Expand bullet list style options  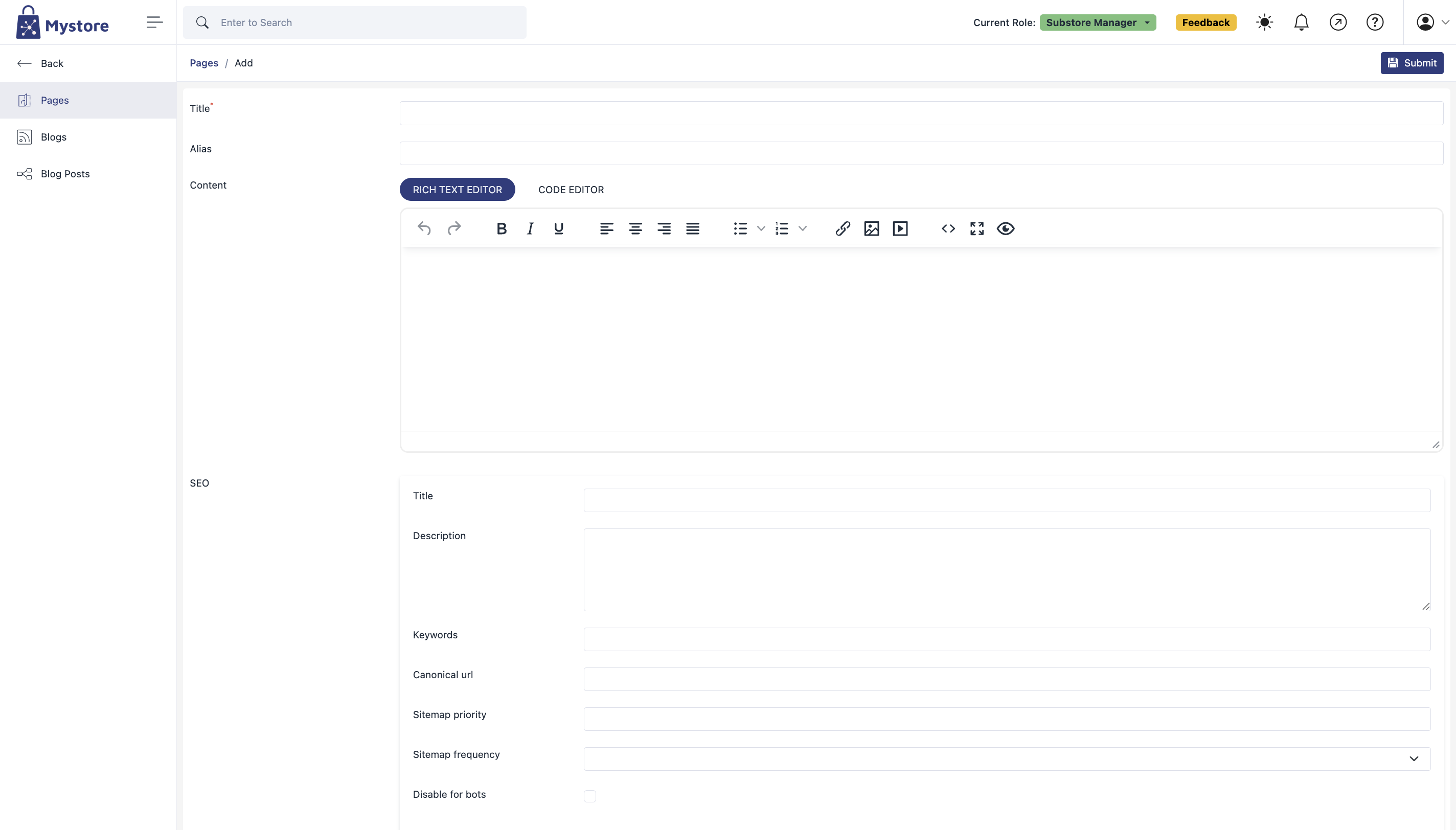click(761, 228)
